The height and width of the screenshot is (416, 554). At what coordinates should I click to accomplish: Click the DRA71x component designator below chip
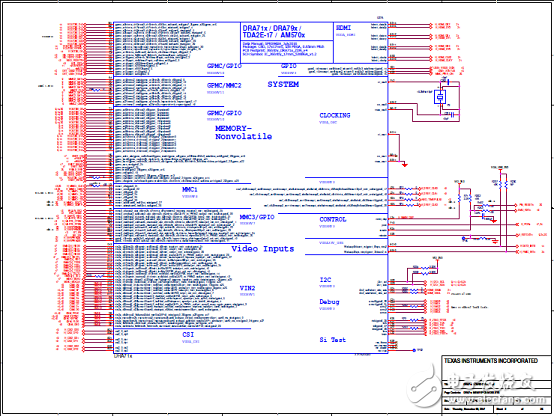pos(123,356)
